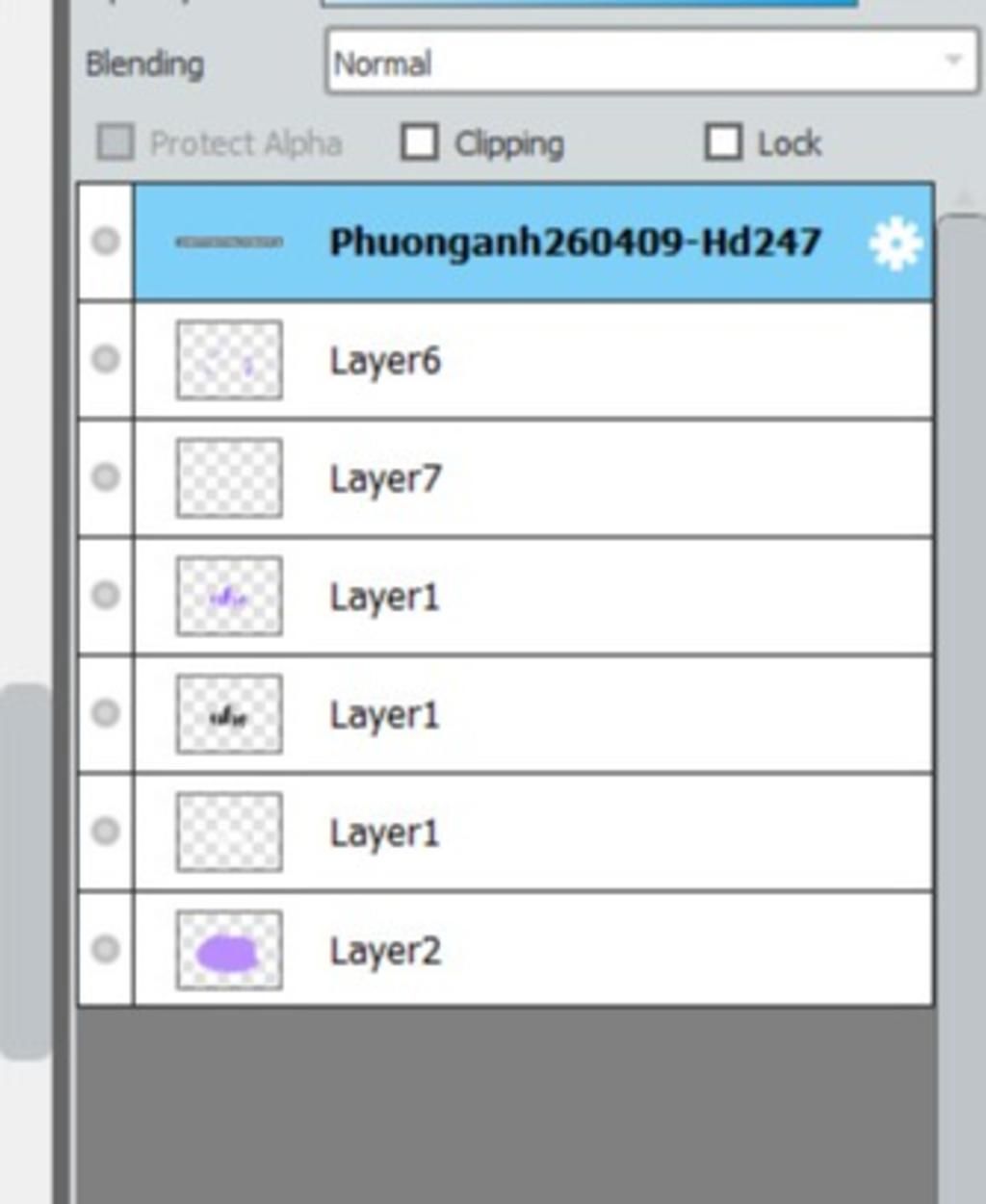Check the Protect Alpha checkbox

116,142
